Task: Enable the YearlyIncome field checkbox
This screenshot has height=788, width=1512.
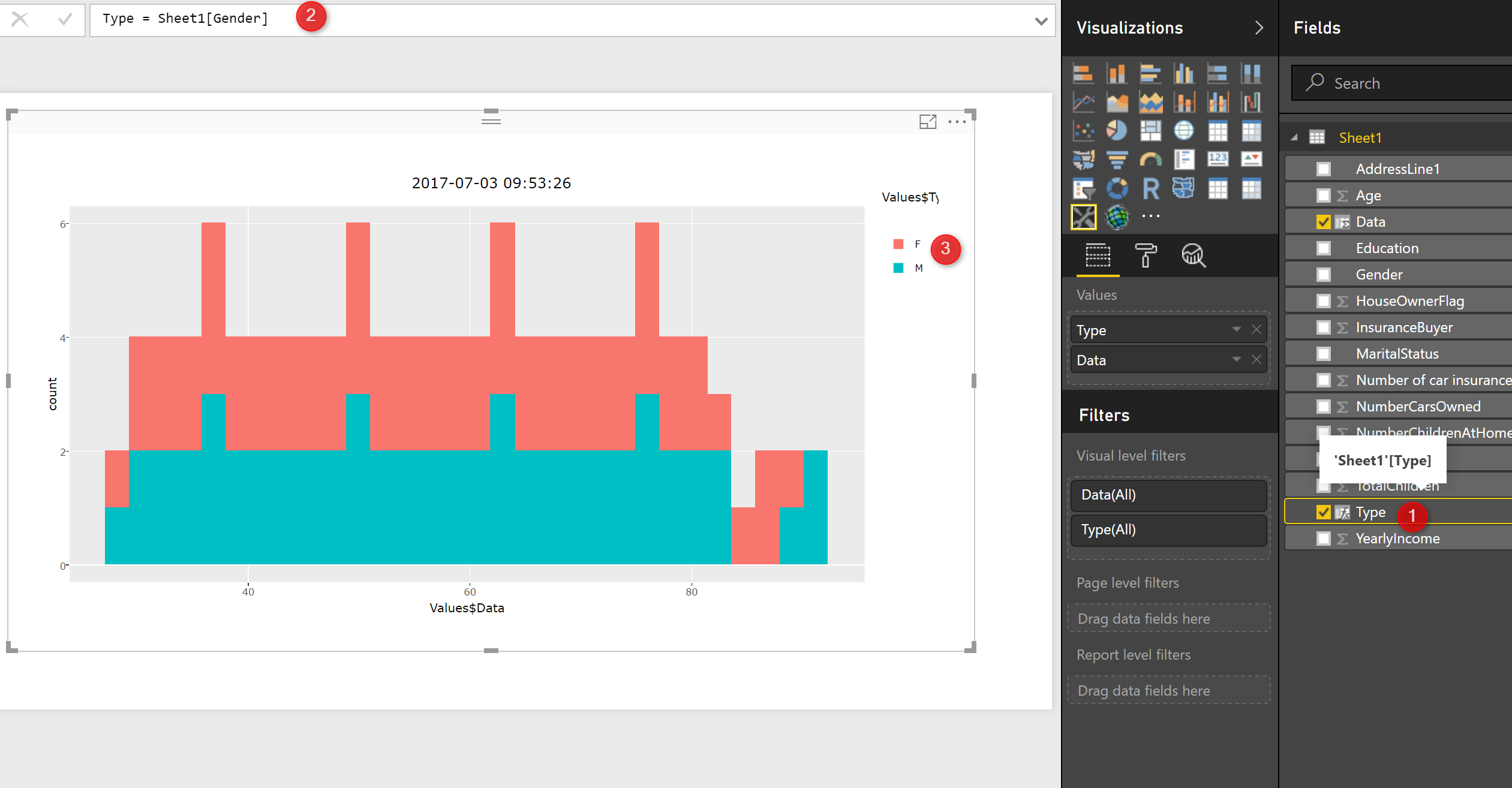Action: pos(1323,539)
